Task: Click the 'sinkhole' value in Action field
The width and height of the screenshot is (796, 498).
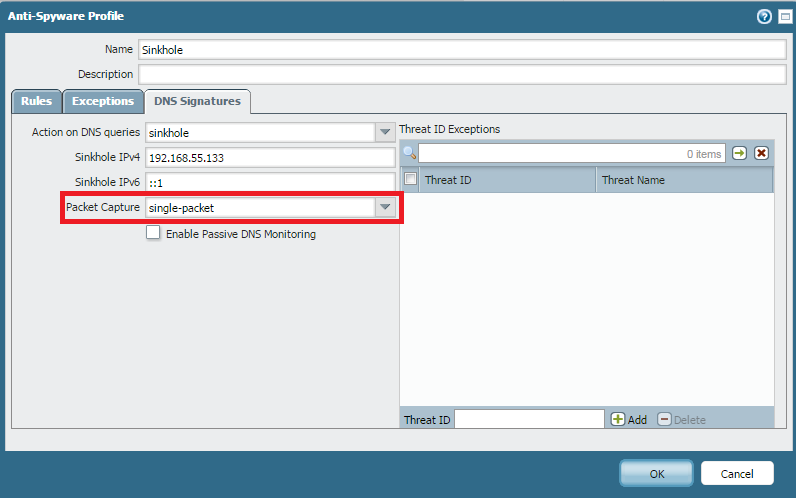Action: point(169,133)
